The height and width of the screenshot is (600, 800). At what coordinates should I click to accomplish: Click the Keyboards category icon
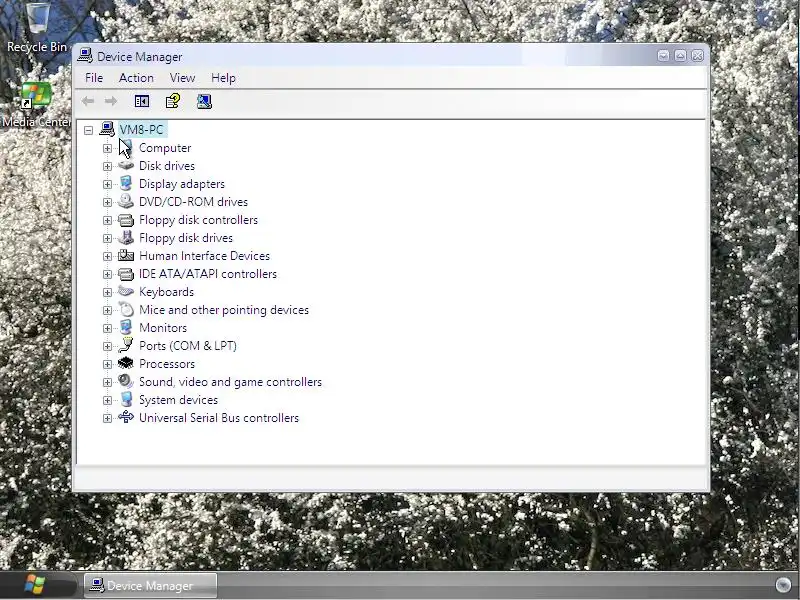pyautogui.click(x=126, y=291)
